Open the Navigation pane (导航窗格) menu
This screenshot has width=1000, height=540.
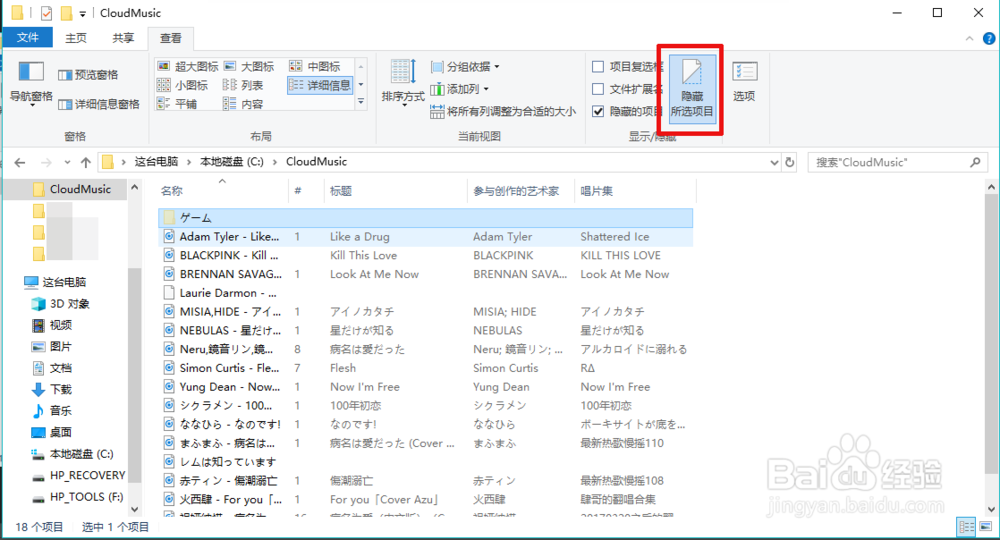tap(31, 83)
